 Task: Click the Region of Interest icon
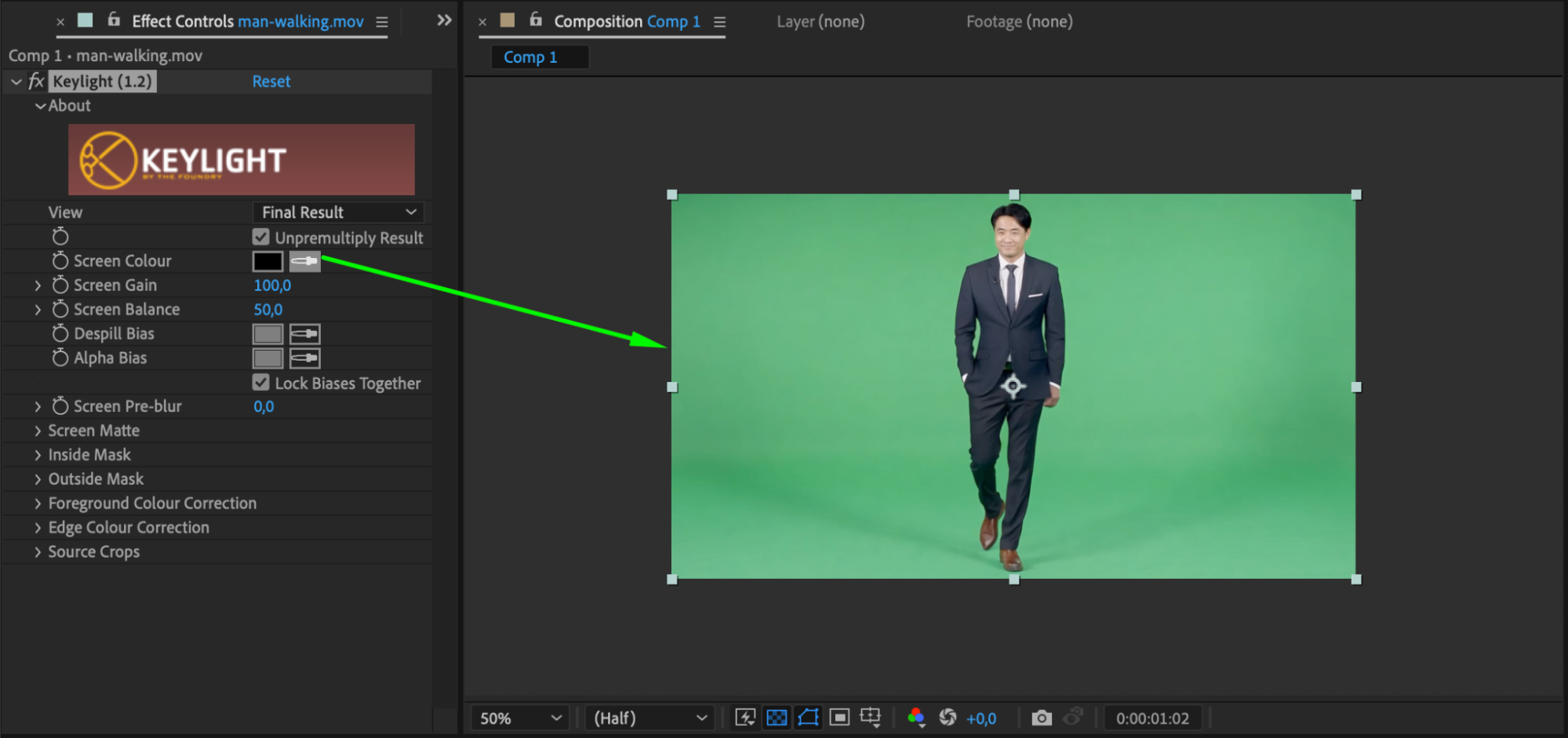coord(839,718)
